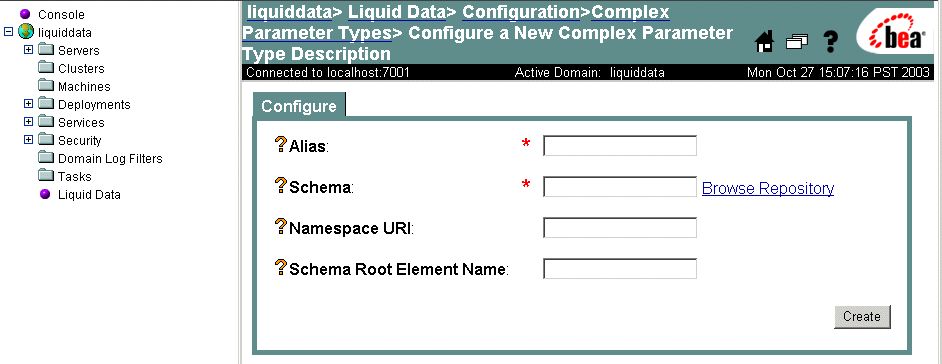The height and width of the screenshot is (364, 942).
Task: Click the Services folder icon
Action: tap(46, 122)
